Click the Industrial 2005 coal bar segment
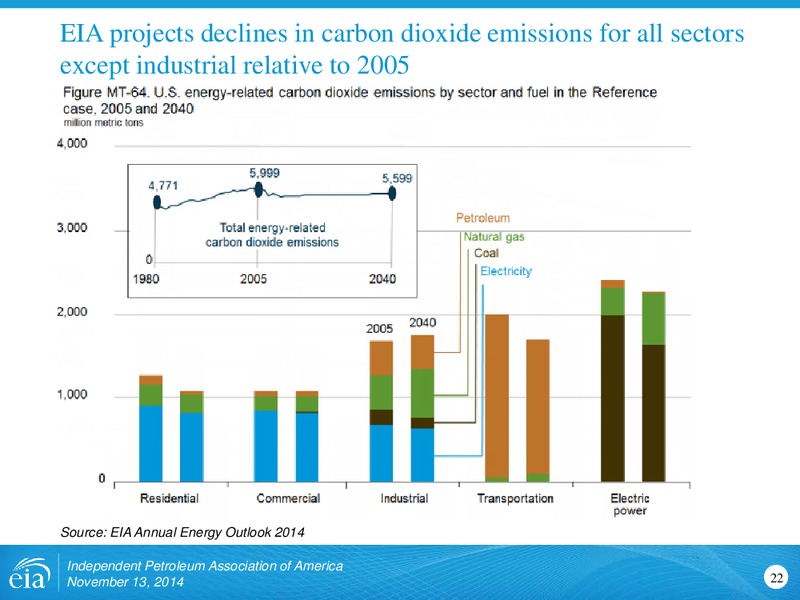This screenshot has width=800, height=600. (381, 417)
